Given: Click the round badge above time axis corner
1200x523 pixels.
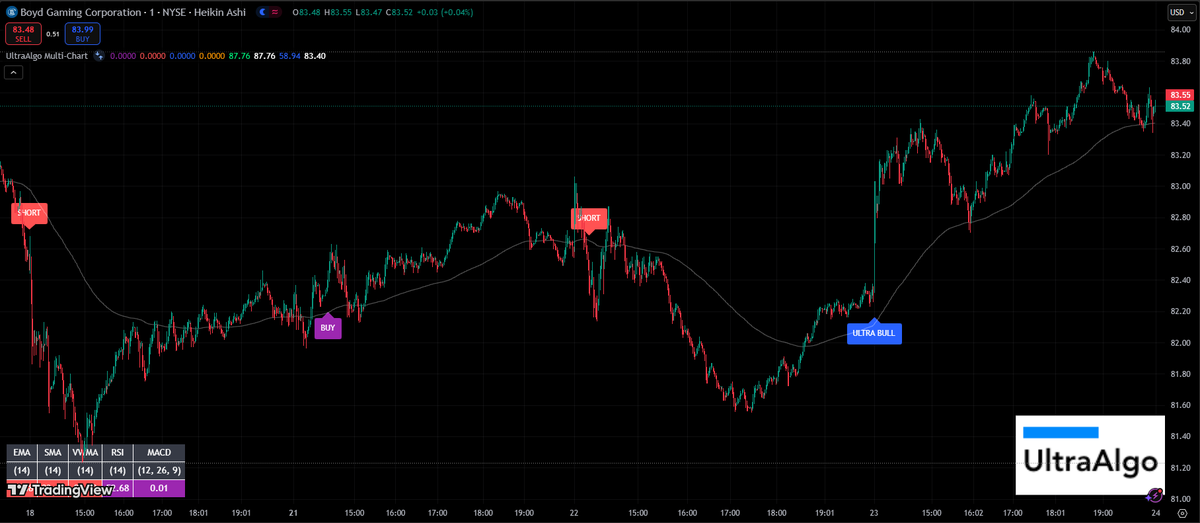Looking at the screenshot, I should tap(1155, 495).
